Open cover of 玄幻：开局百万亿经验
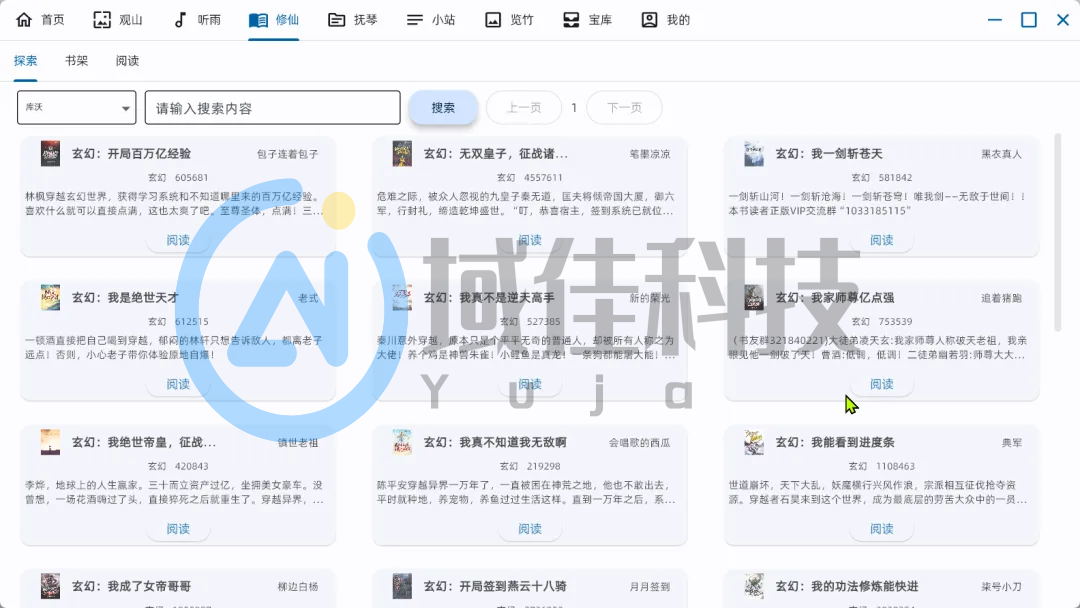Screen dimensions: 1080x608 tap(50, 154)
